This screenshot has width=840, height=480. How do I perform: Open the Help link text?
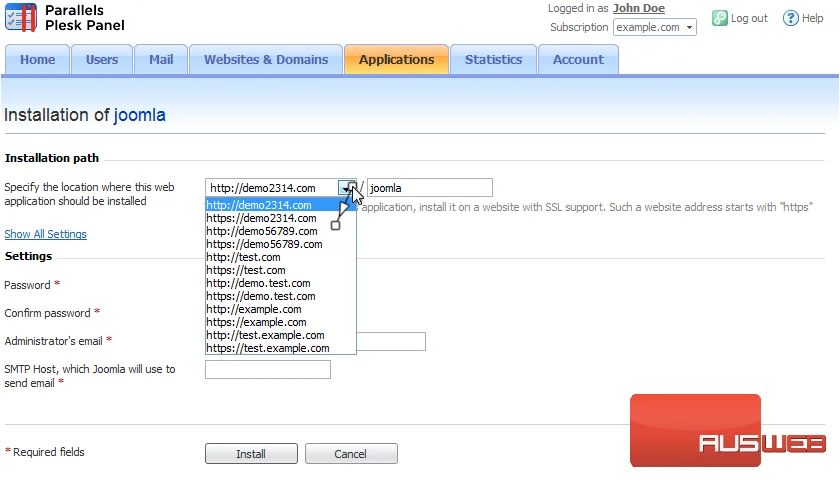click(x=812, y=18)
